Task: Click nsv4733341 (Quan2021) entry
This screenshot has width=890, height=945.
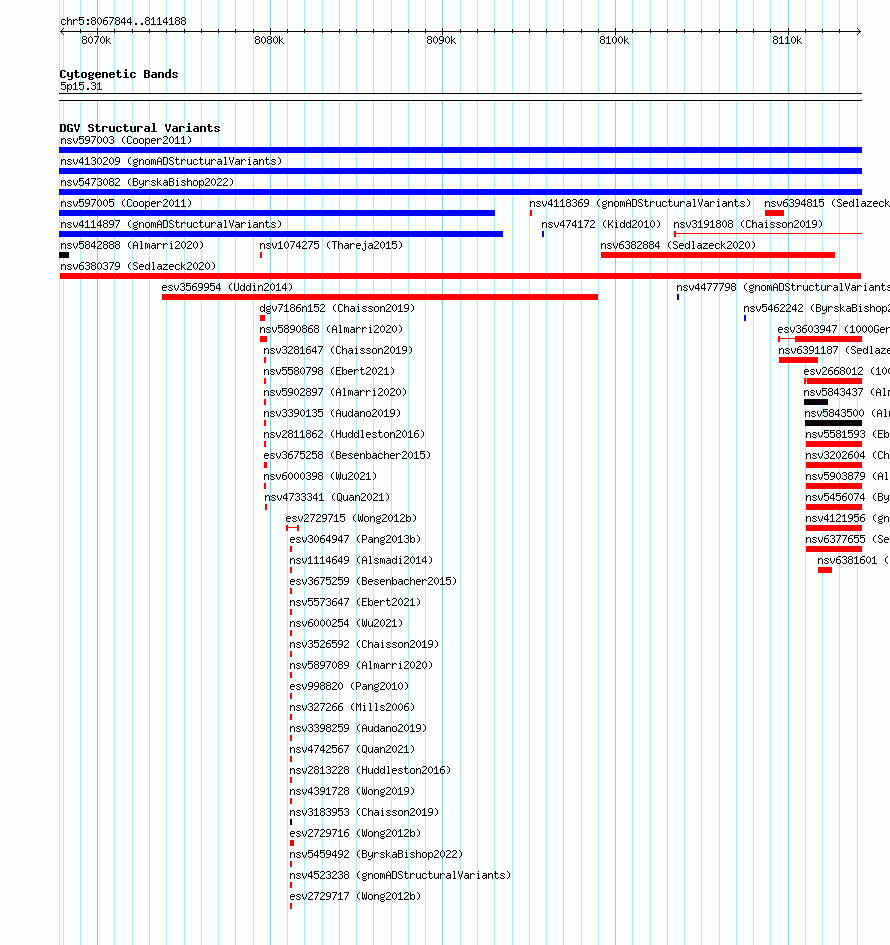Action: pyautogui.click(x=327, y=498)
